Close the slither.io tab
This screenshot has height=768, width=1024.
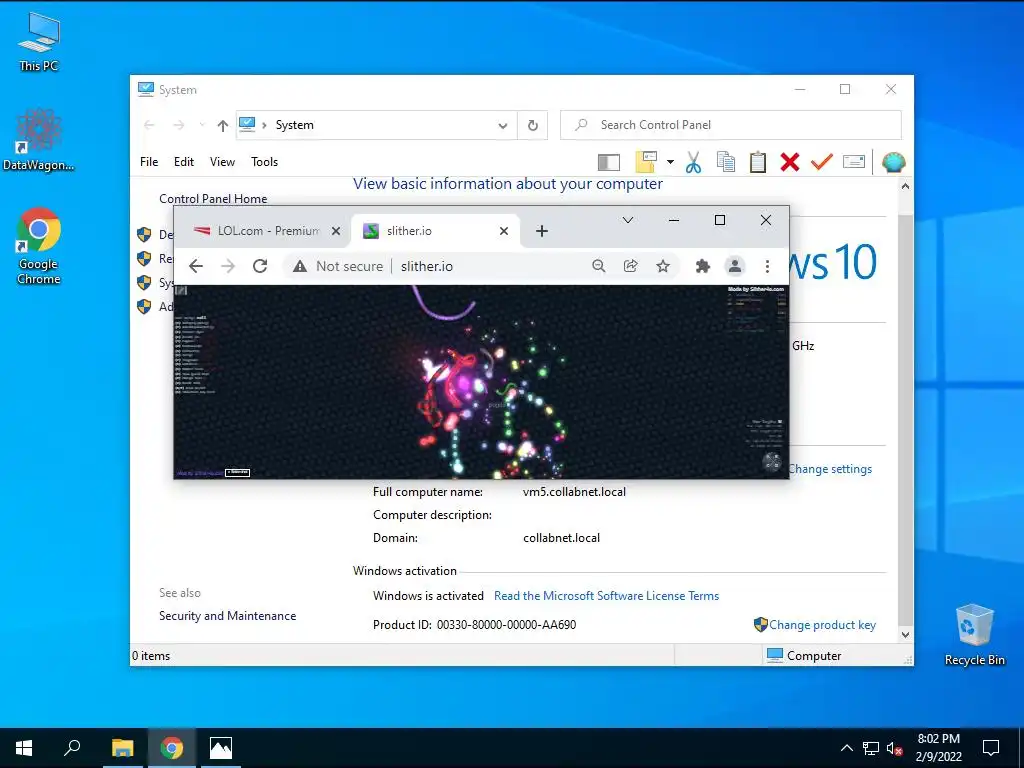504,231
